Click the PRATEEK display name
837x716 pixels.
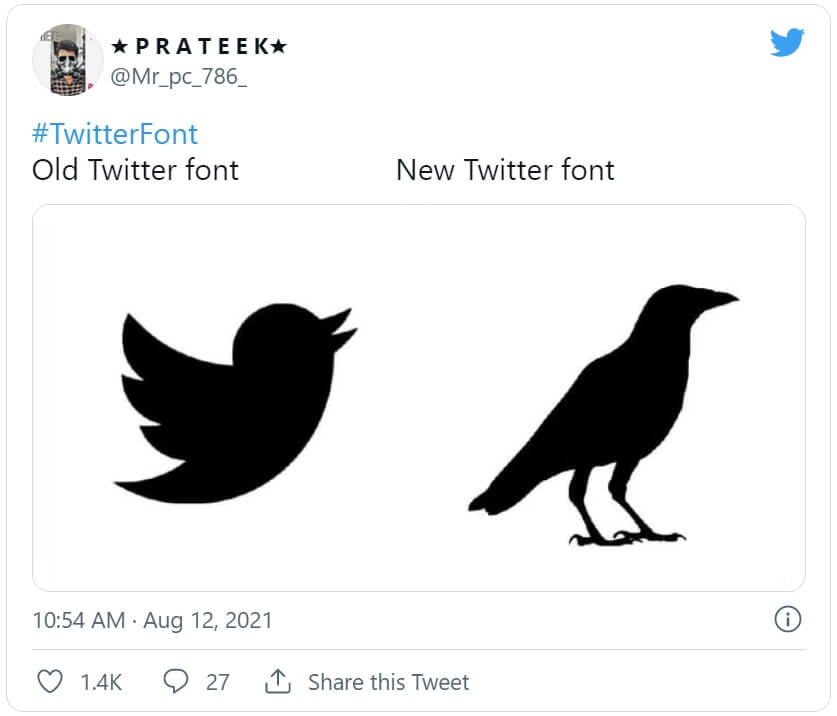(x=200, y=46)
